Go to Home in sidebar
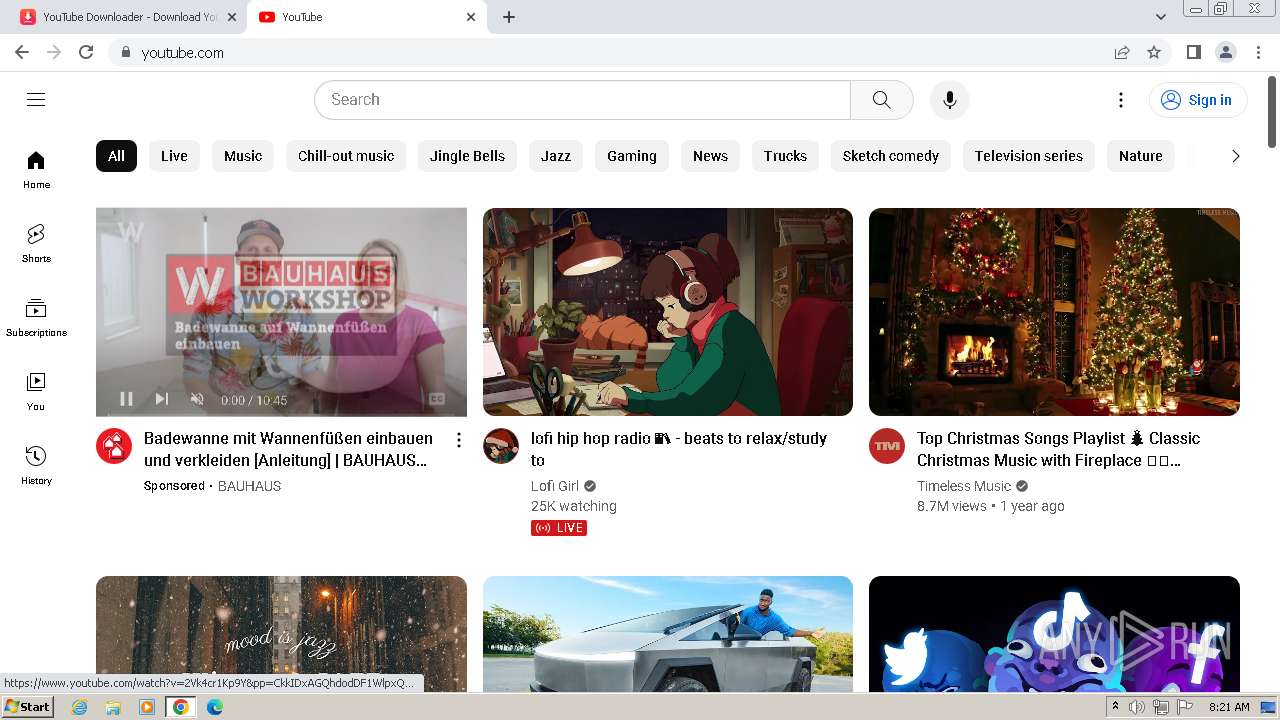Screen dimensions: 1280x720 pos(36,170)
